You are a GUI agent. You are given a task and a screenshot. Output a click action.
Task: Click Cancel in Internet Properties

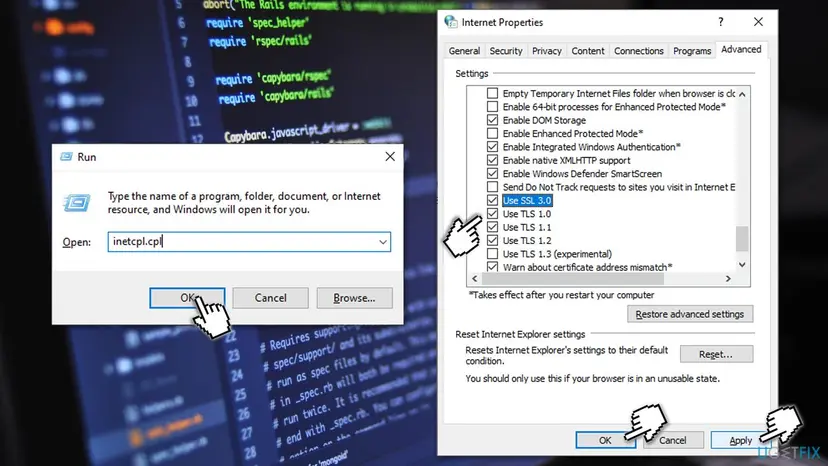click(673, 440)
